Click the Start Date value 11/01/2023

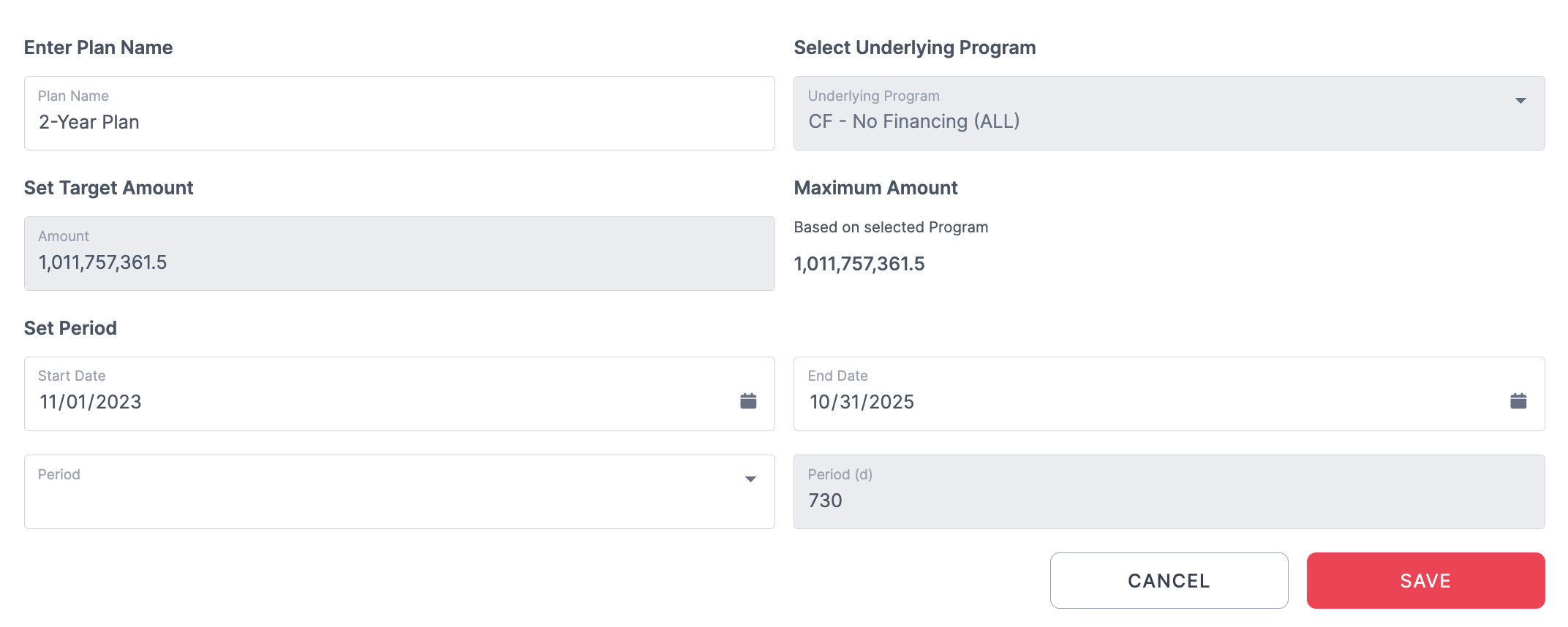coord(91,402)
